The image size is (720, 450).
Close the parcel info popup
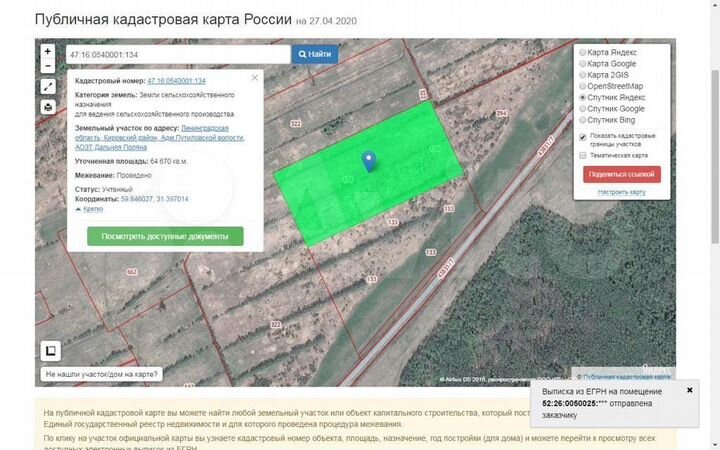tap(255, 78)
